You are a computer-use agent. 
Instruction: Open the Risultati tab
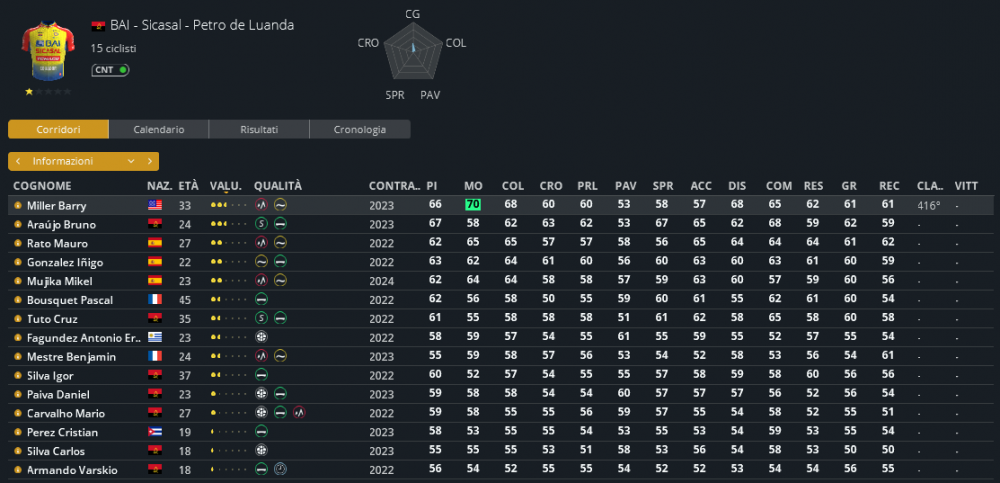[259, 130]
